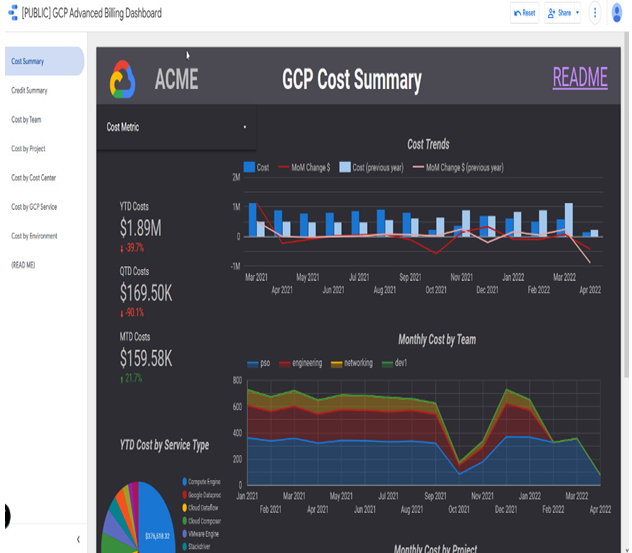This screenshot has height=553, width=632.
Task: Open the three-dot more options menu
Action: point(595,13)
